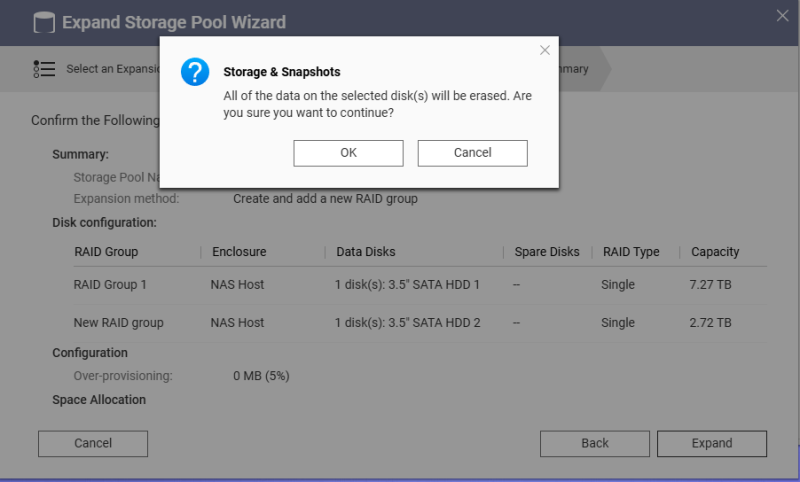
Task: Select the Summary wizard step
Action: 575,69
